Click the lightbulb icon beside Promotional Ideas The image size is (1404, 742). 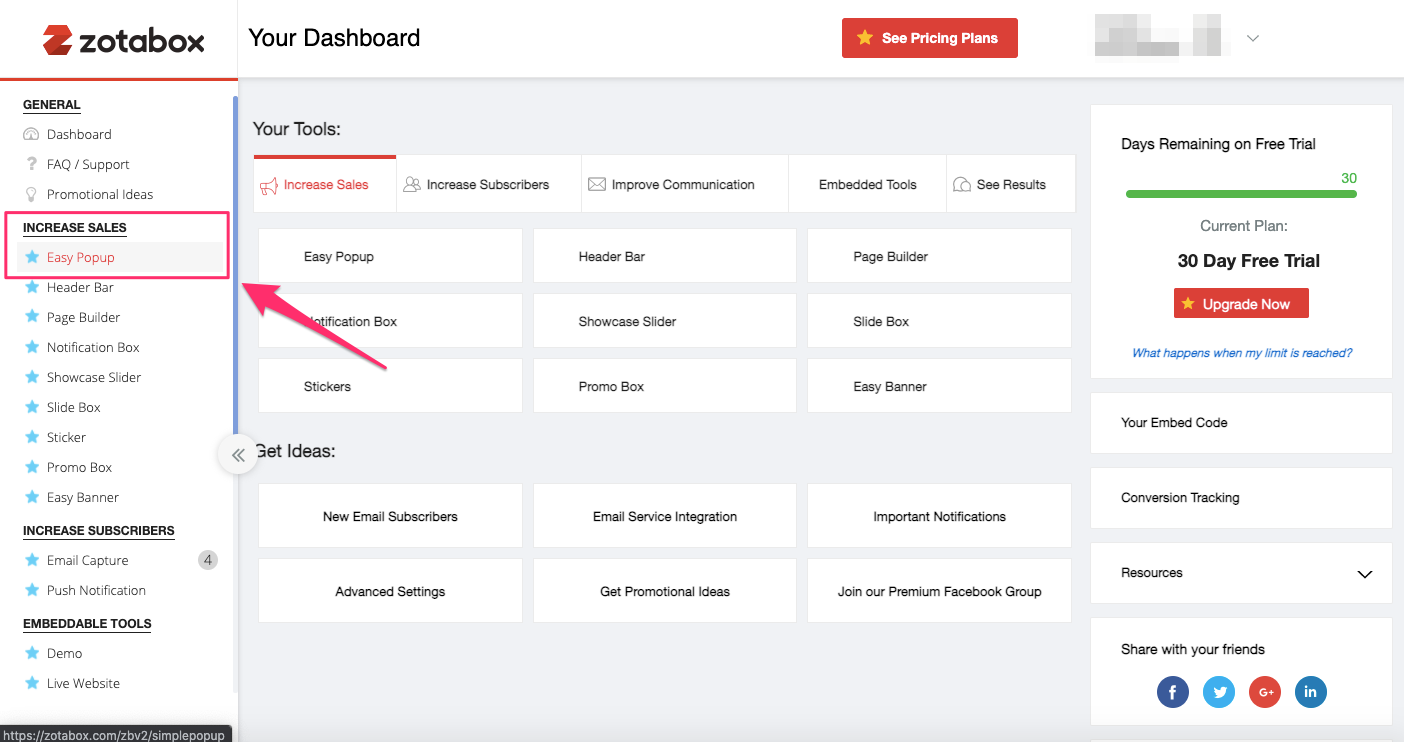[31, 194]
